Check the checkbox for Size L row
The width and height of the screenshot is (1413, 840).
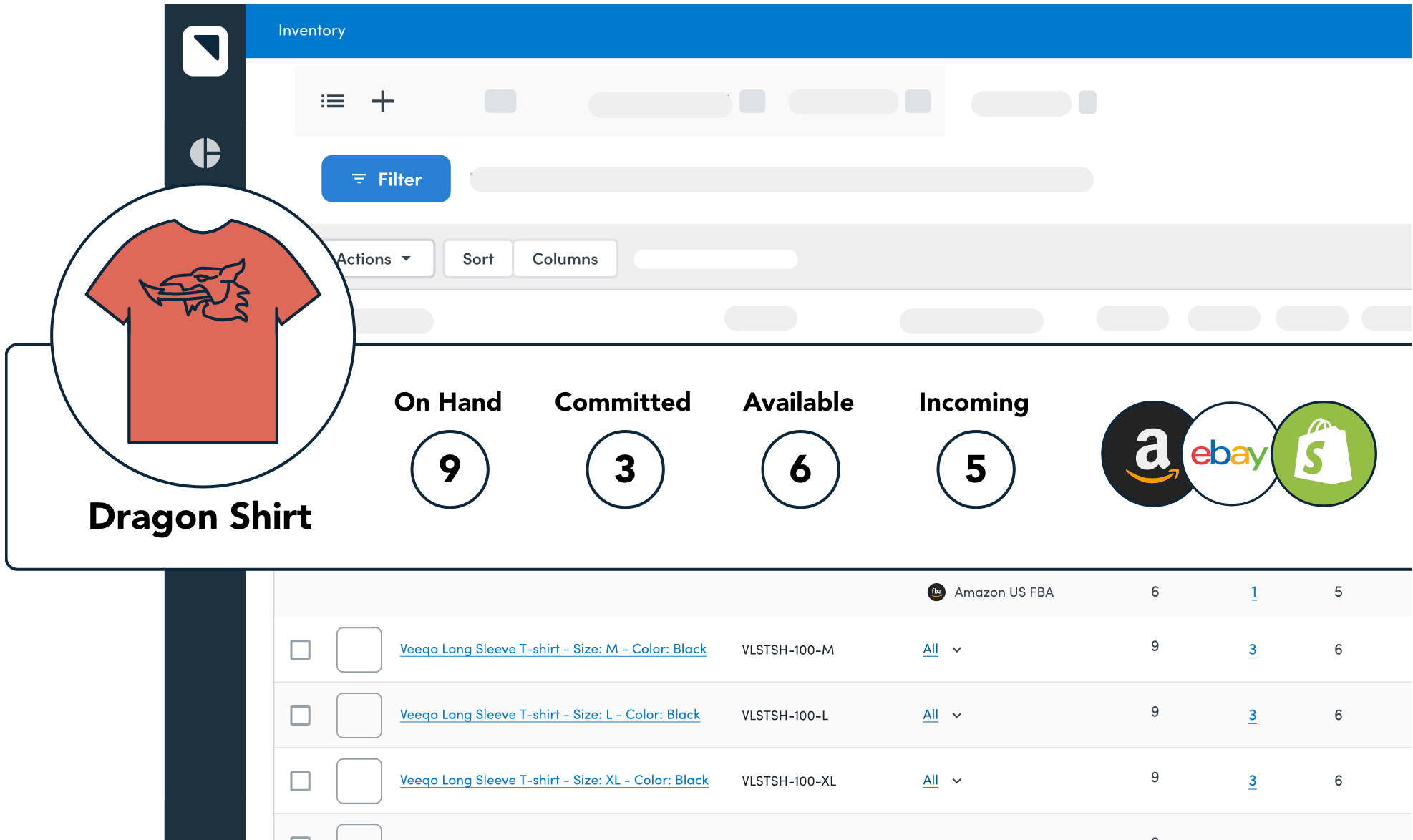(x=300, y=716)
